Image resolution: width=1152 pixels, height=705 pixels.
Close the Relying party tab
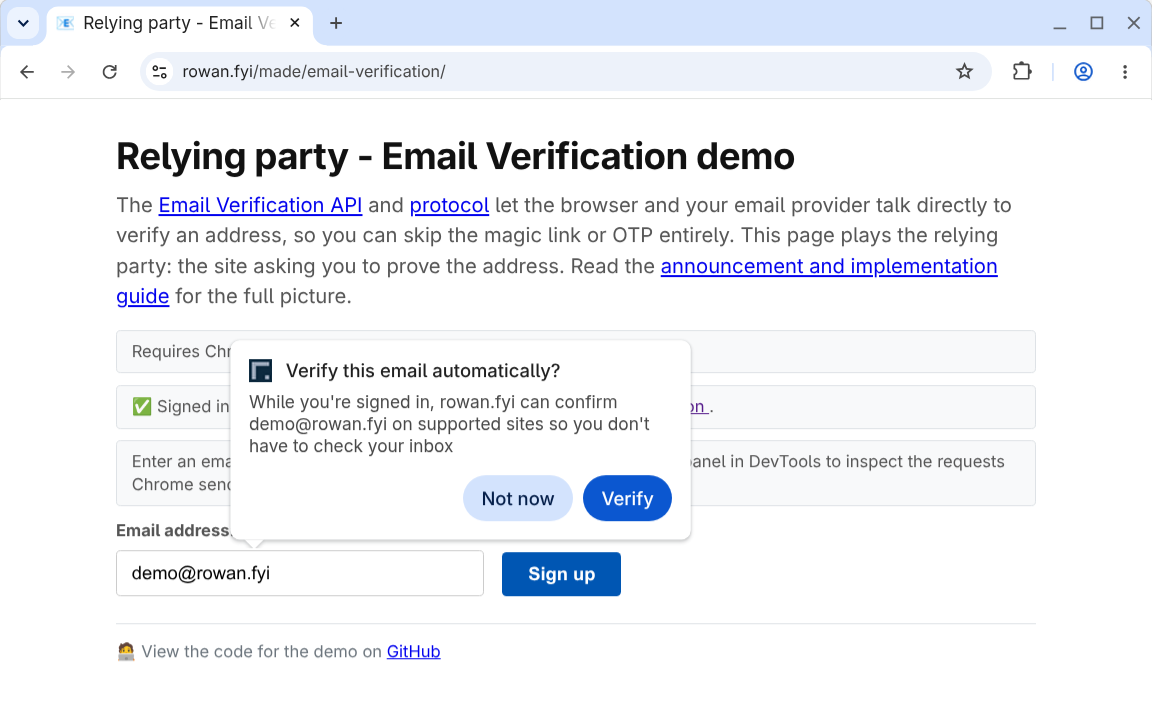[295, 24]
